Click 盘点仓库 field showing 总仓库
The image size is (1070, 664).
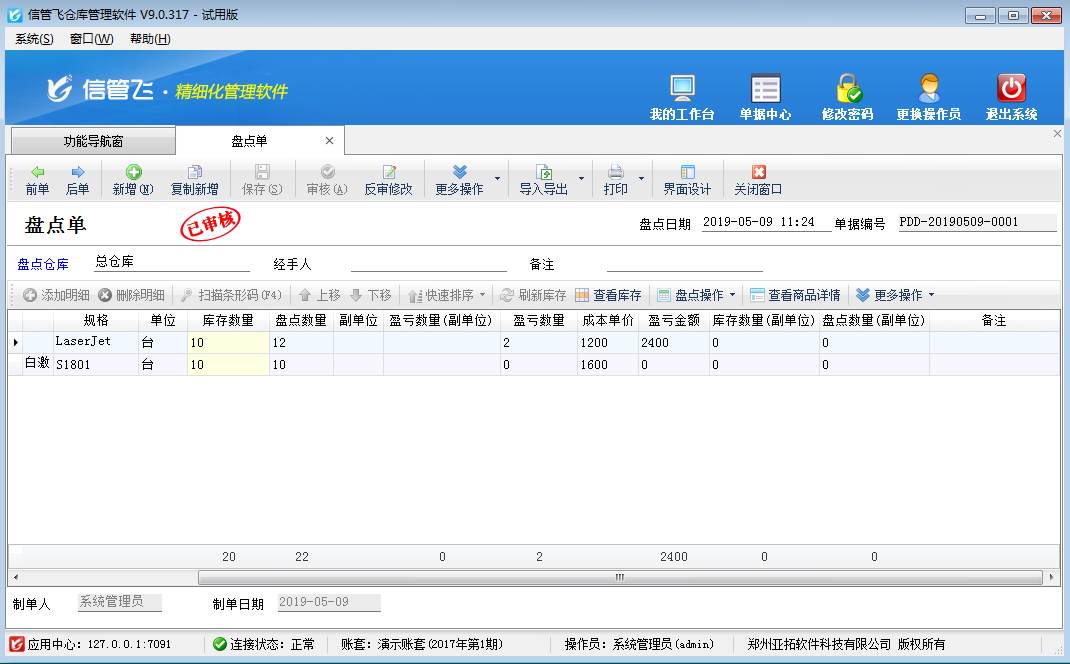tap(171, 262)
